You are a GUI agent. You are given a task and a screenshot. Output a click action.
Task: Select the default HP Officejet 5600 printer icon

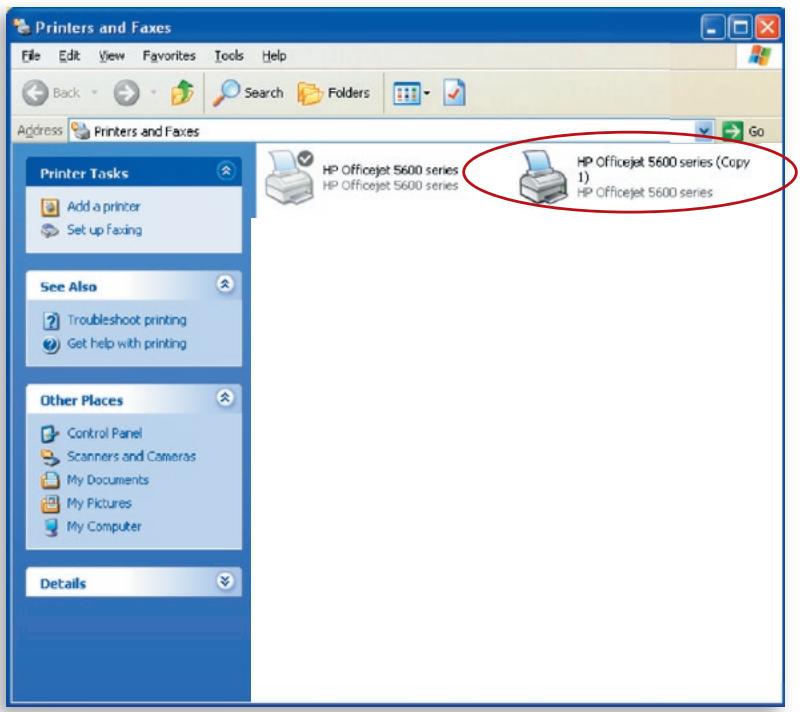point(290,177)
